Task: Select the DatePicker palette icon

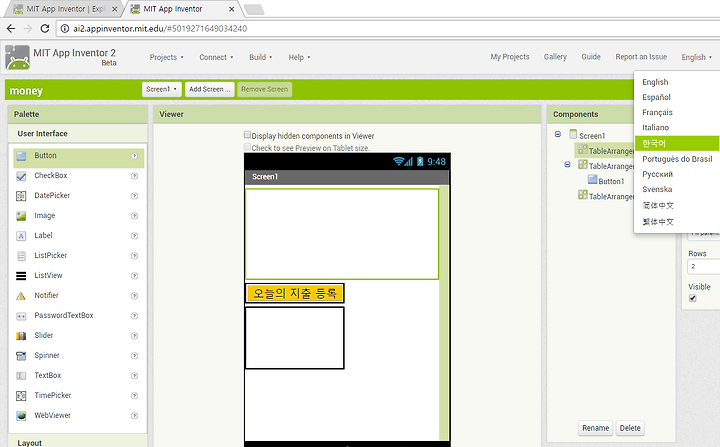Action: pyautogui.click(x=21, y=196)
